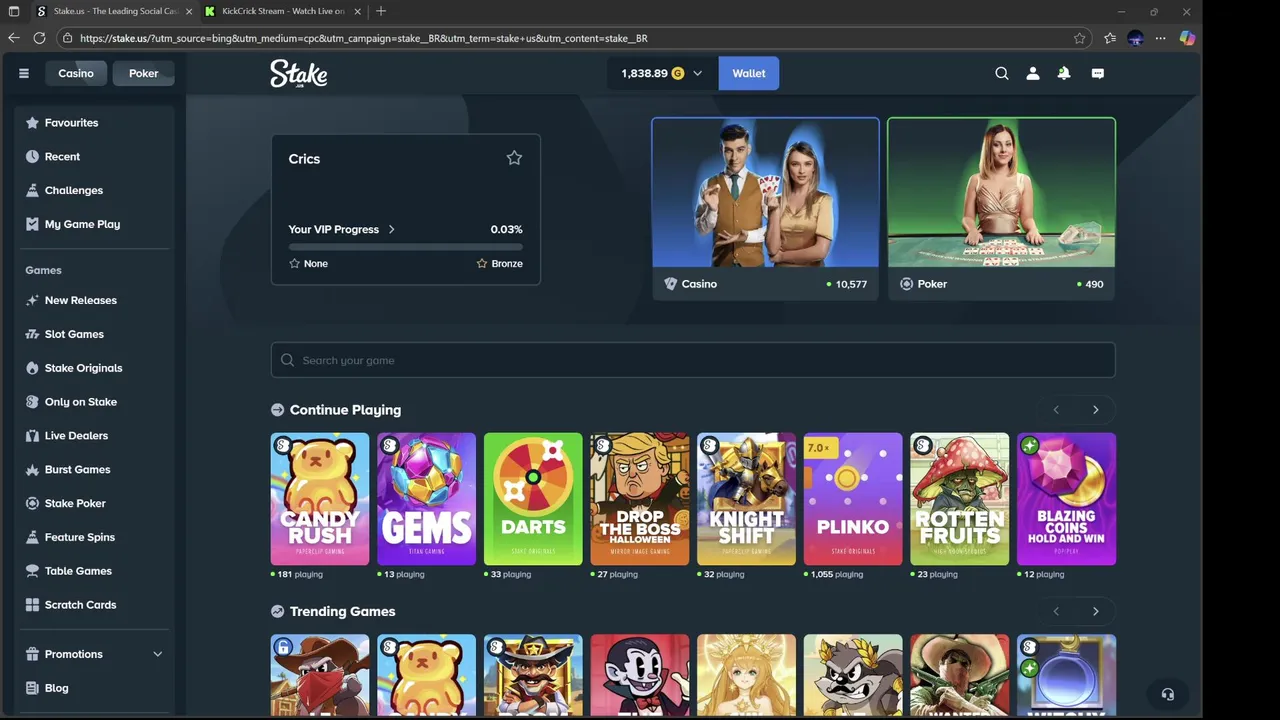Open the Plinko game
1280x720 pixels.
point(853,499)
